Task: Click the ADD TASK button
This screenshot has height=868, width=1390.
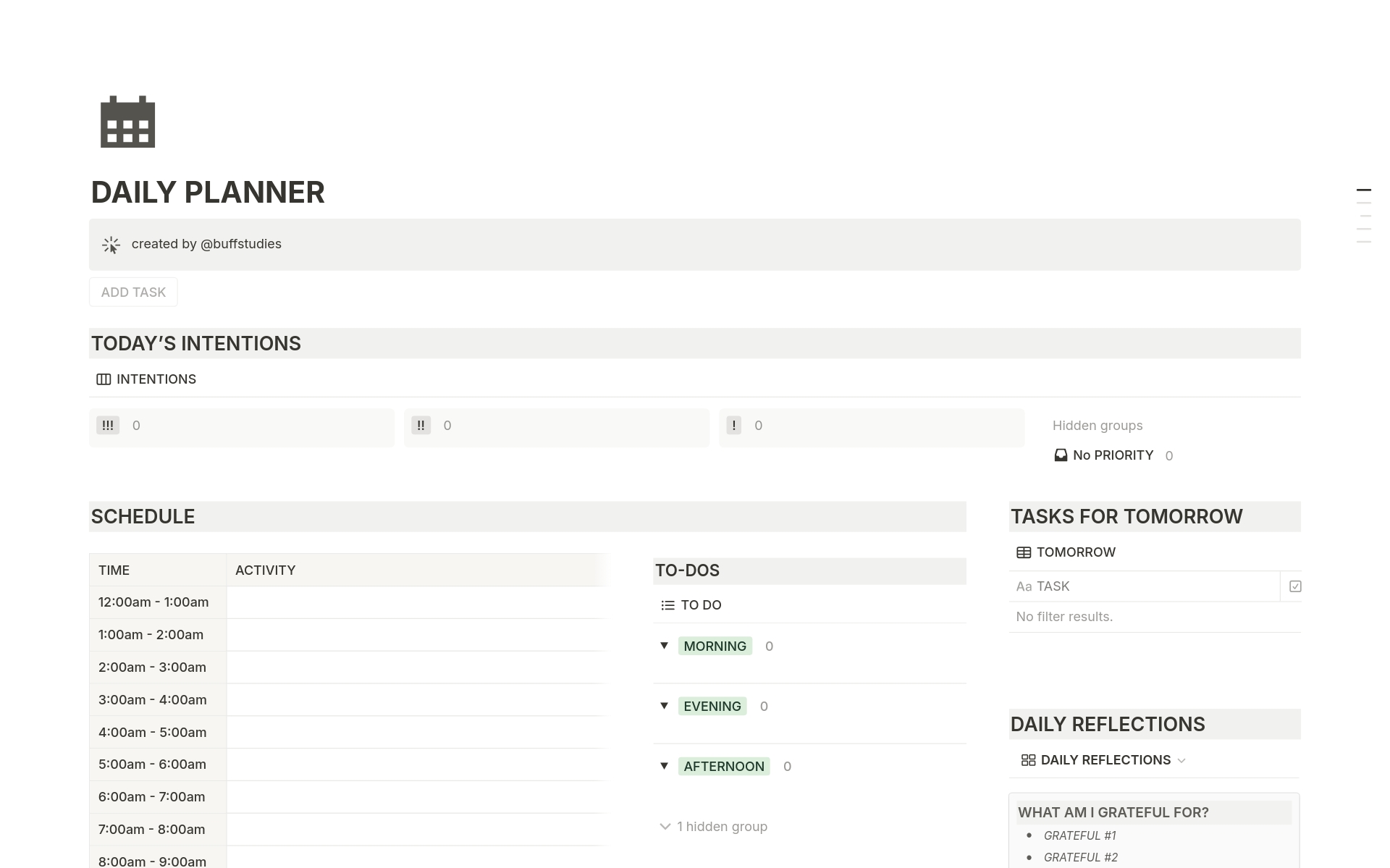Action: [x=133, y=291]
